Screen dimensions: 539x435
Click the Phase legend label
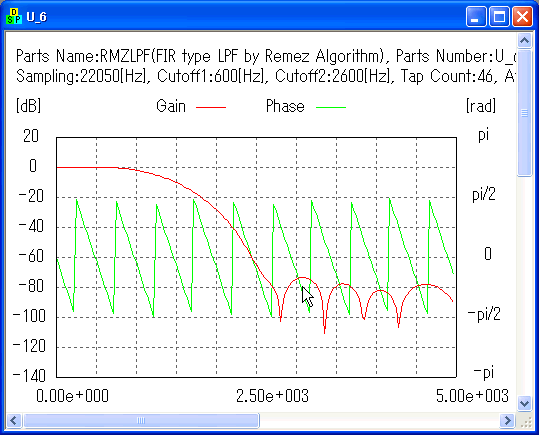(x=285, y=106)
